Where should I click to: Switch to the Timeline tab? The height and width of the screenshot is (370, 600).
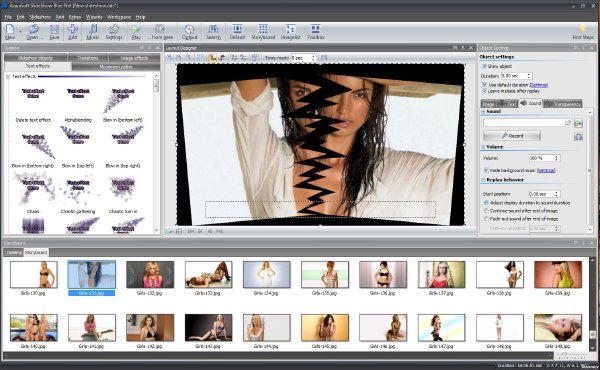click(14, 253)
